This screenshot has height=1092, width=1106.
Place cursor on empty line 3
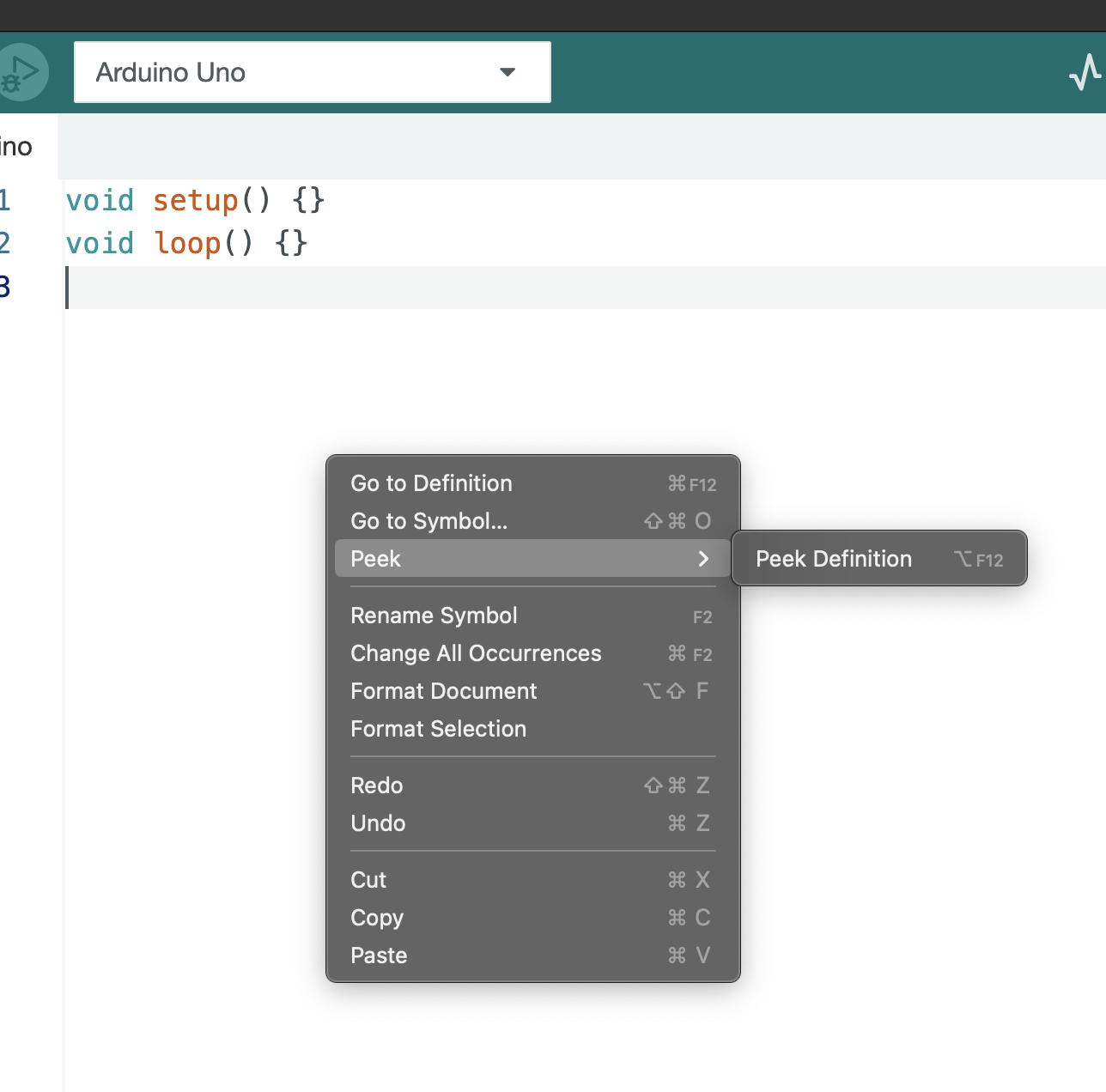pyautogui.click(x=586, y=287)
